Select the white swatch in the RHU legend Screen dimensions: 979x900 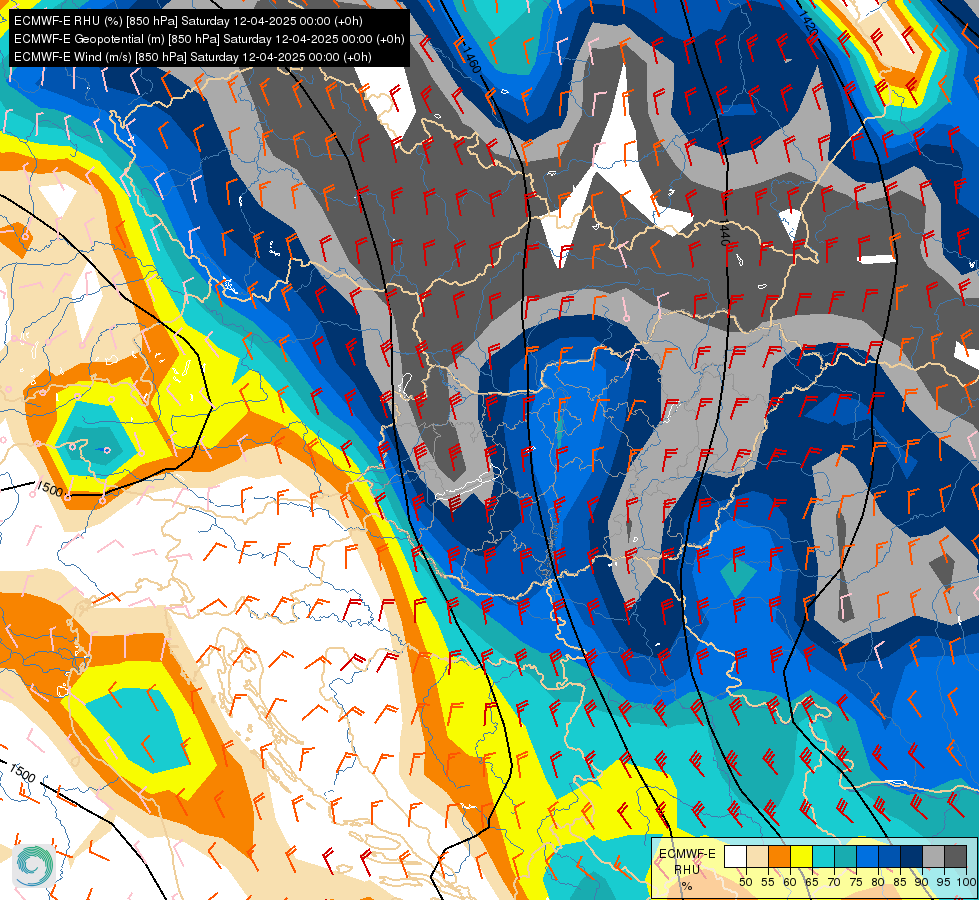(735, 856)
